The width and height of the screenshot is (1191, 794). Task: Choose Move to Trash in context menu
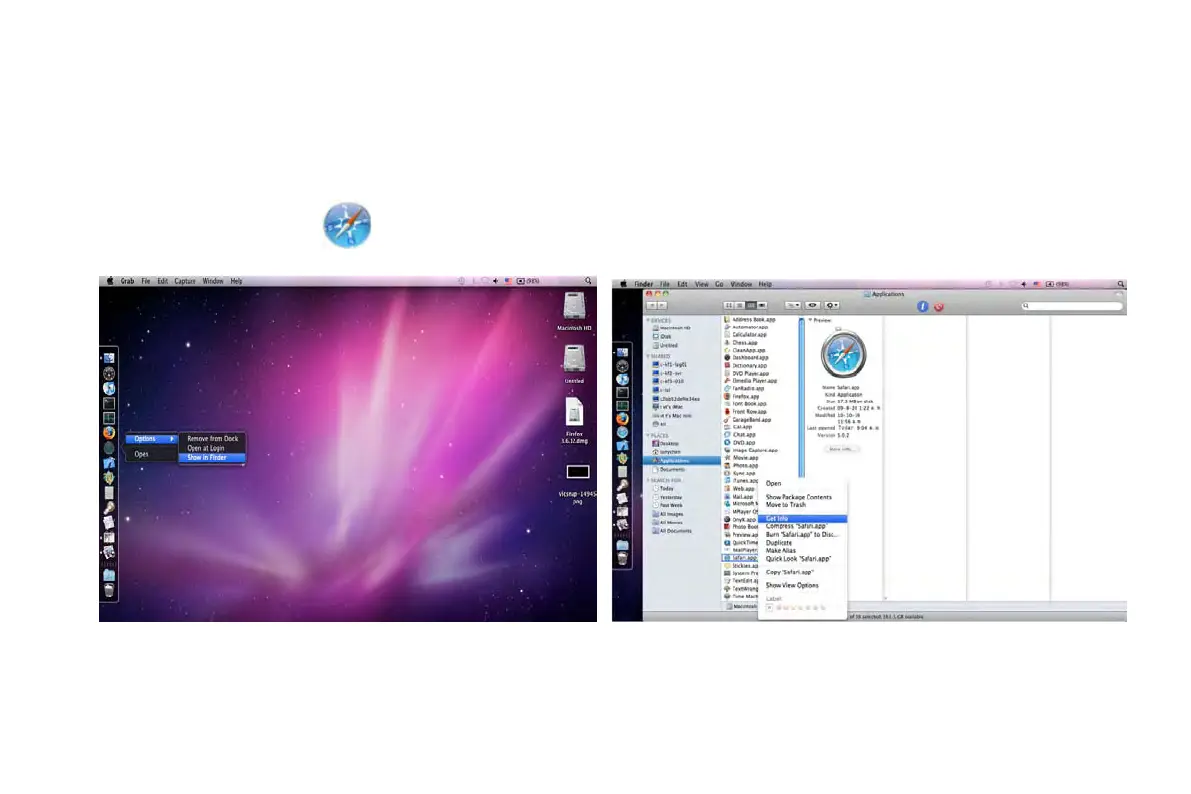pyautogui.click(x=786, y=505)
